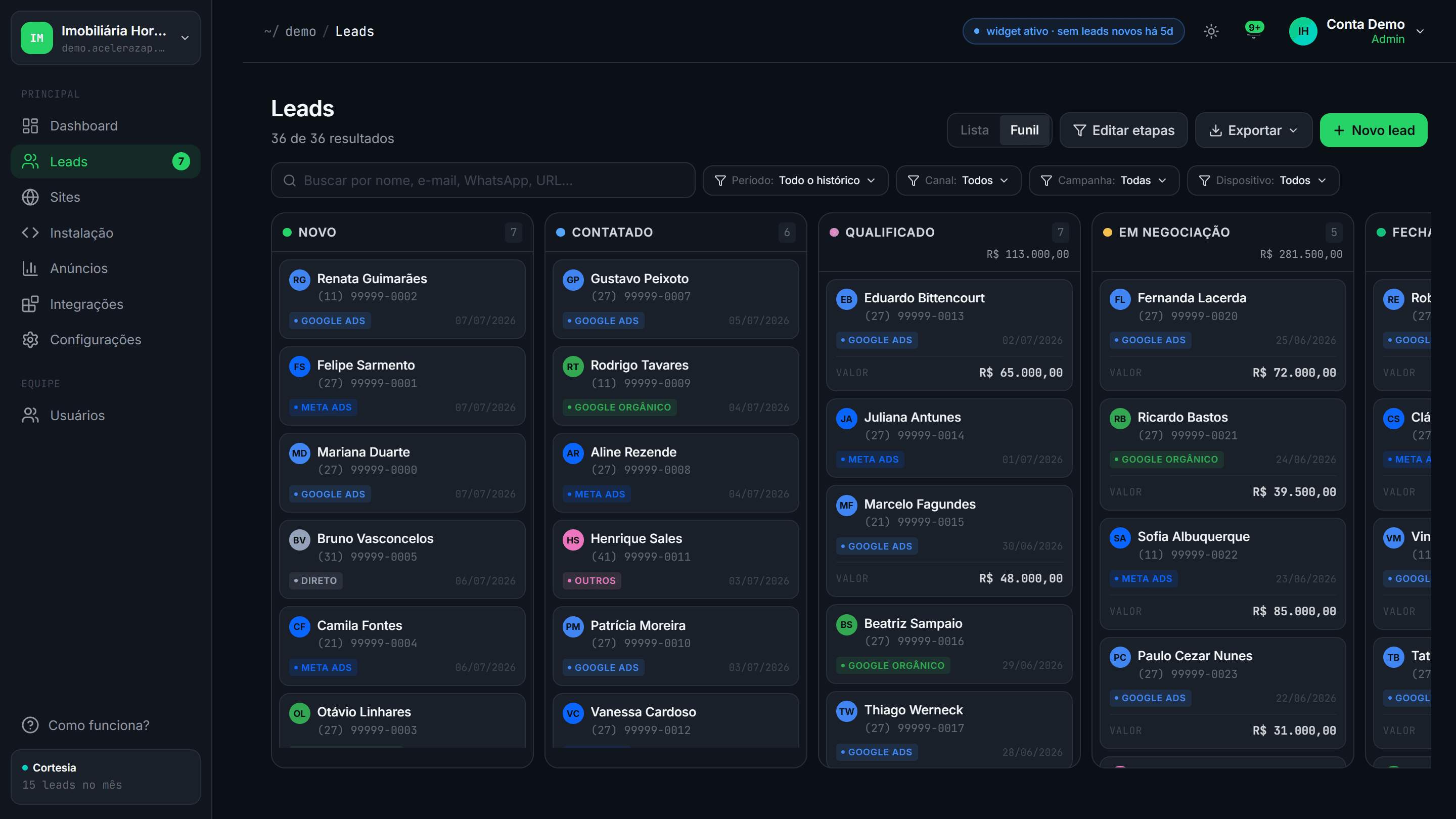Open Período filter dropdown

pos(796,180)
